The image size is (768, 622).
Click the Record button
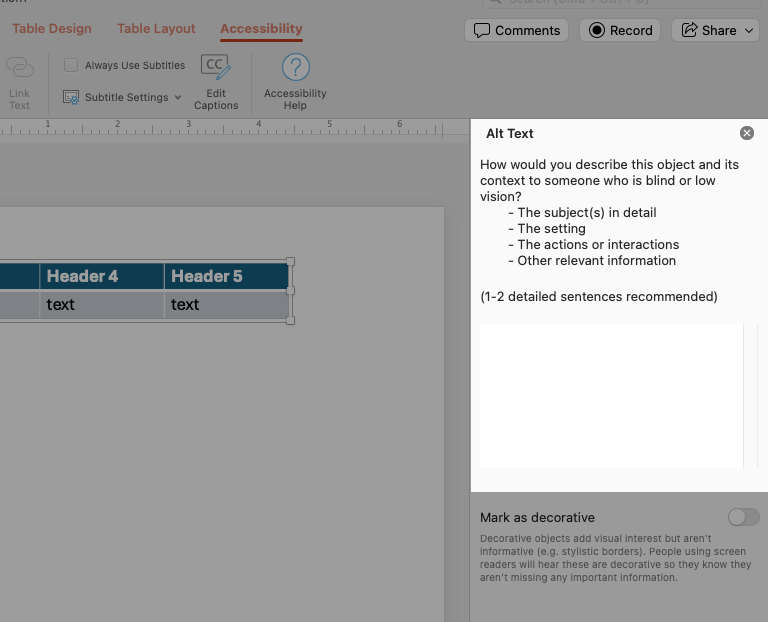[620, 30]
